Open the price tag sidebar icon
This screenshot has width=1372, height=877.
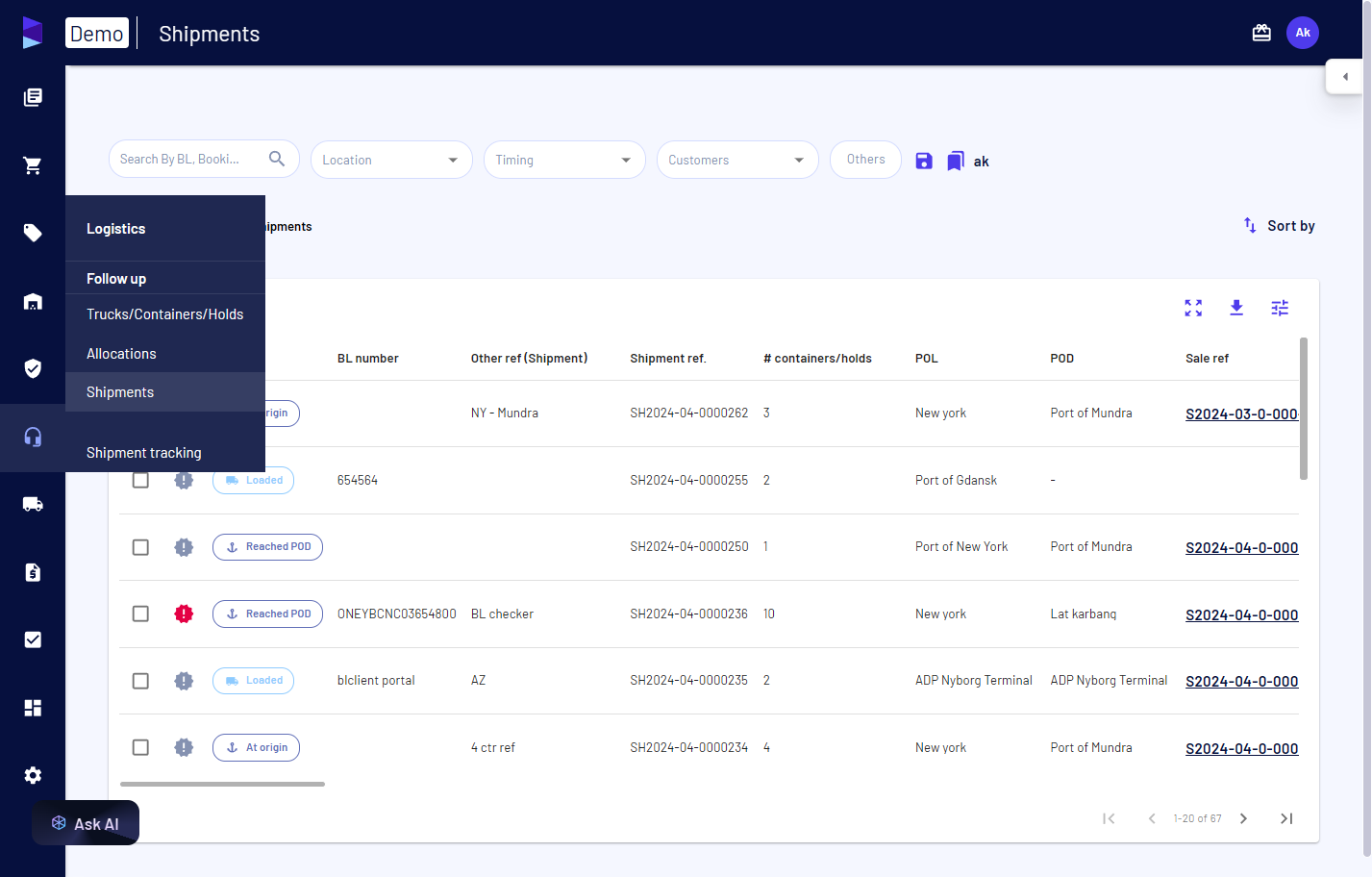(33, 233)
